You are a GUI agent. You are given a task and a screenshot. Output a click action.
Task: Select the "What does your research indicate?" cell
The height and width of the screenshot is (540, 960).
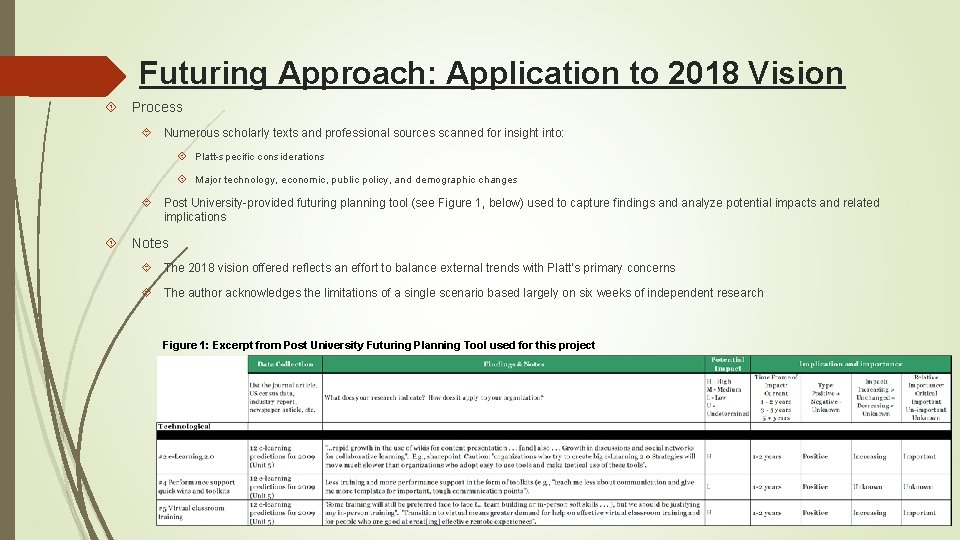[513, 397]
